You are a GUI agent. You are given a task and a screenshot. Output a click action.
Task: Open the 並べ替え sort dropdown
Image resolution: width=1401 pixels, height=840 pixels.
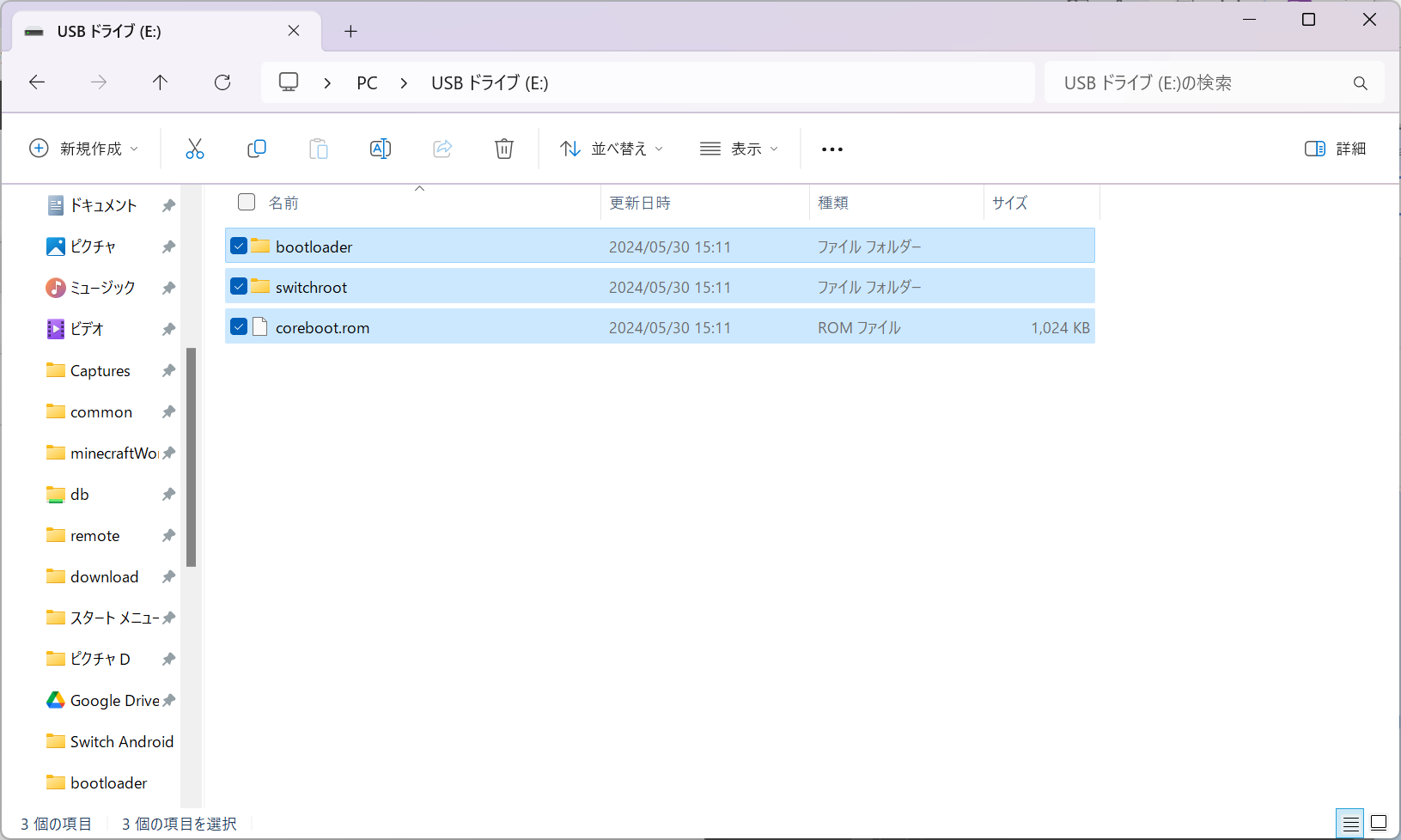point(612,149)
